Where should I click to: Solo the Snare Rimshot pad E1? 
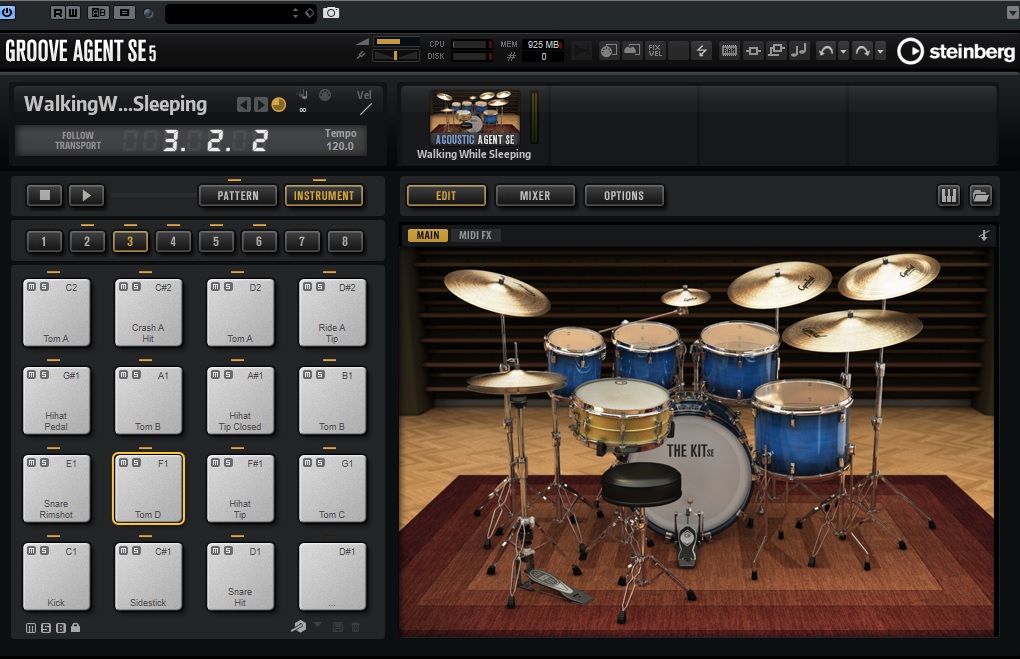44,463
